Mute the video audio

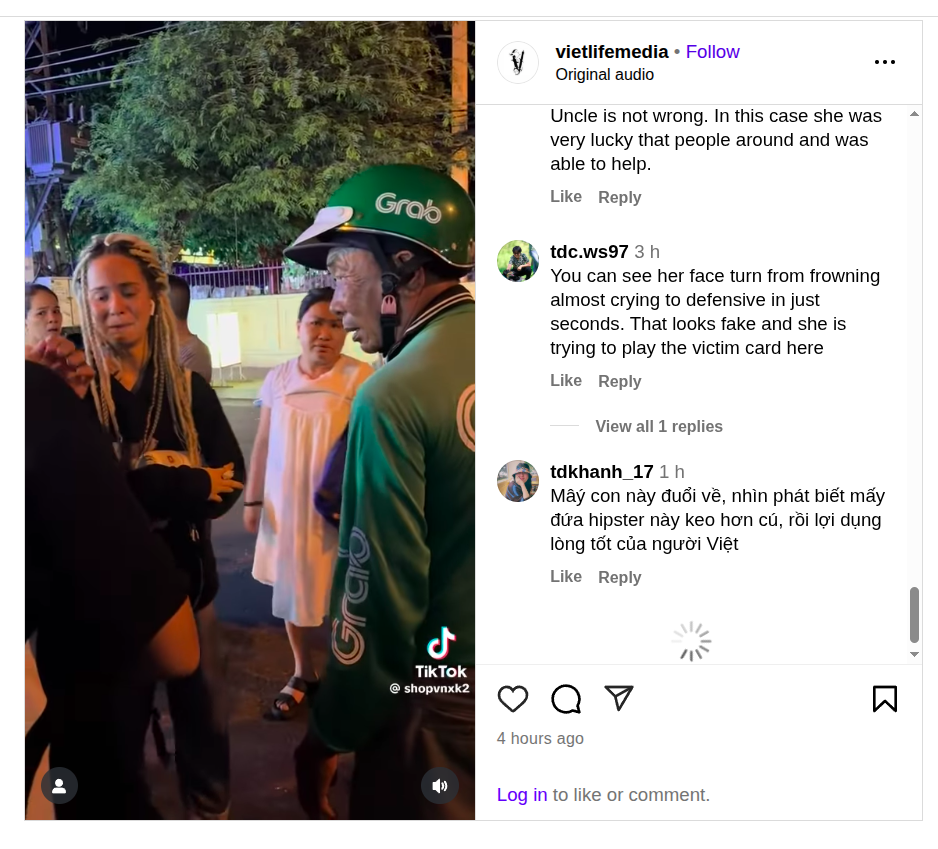click(x=440, y=786)
